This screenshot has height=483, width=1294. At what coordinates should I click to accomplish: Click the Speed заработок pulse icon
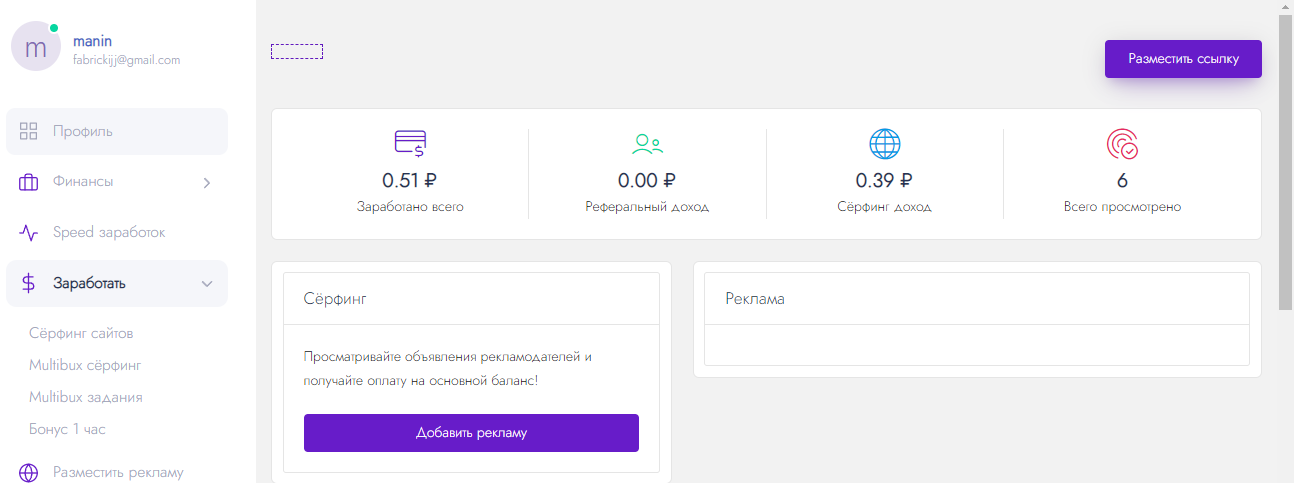click(28, 233)
